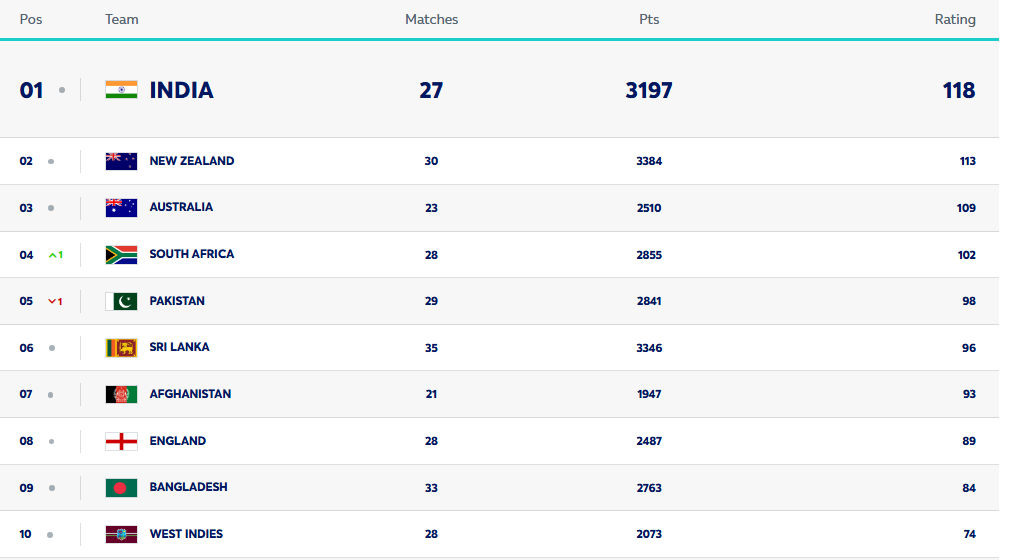Click India's points value 3197
This screenshot has width=1012, height=560.
click(x=649, y=90)
